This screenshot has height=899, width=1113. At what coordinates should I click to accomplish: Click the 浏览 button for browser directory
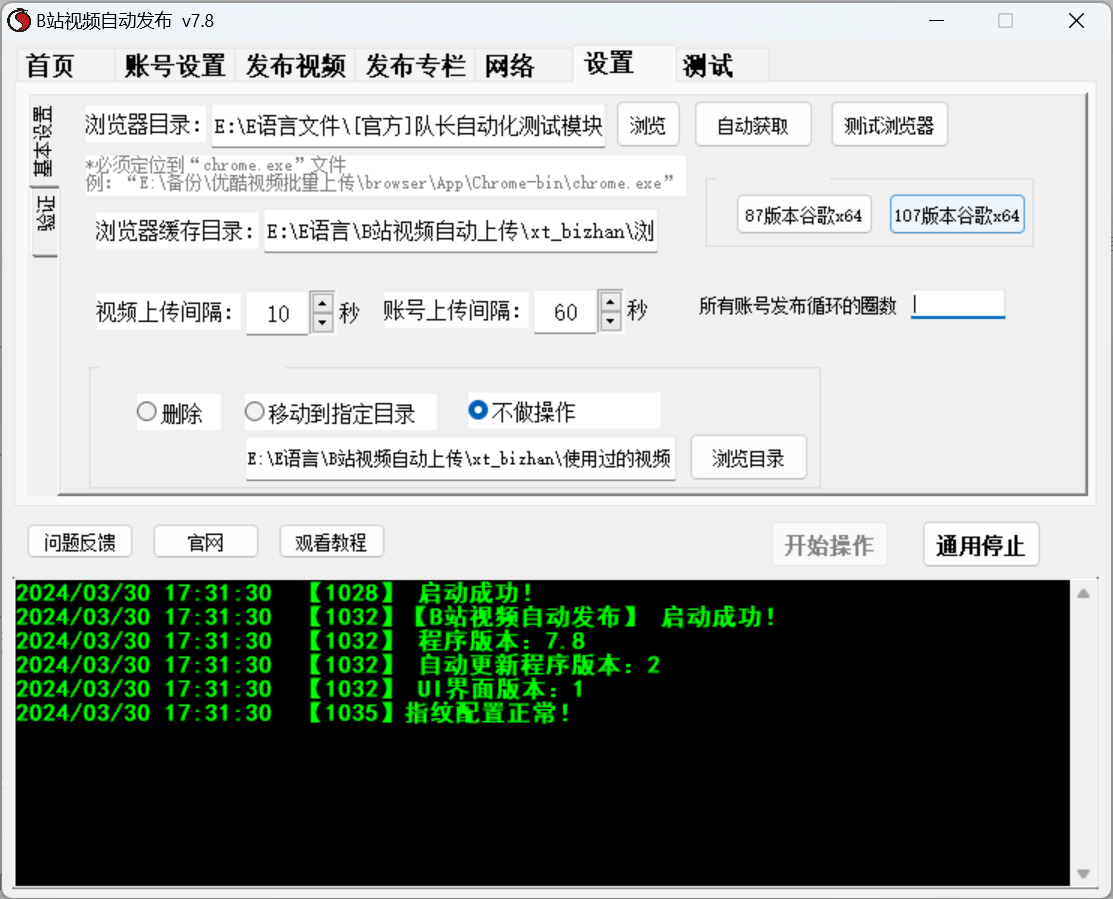pos(647,125)
